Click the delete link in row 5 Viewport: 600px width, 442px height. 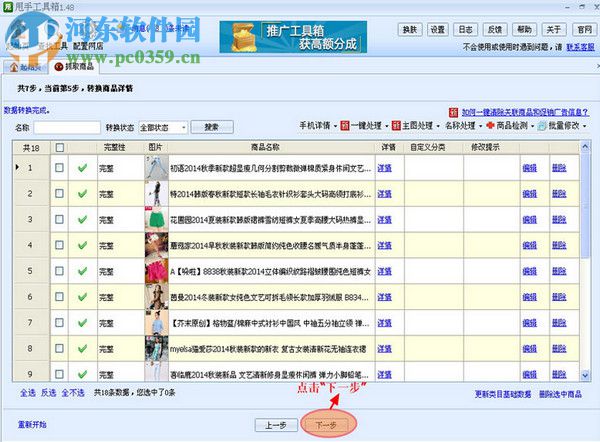[559, 271]
